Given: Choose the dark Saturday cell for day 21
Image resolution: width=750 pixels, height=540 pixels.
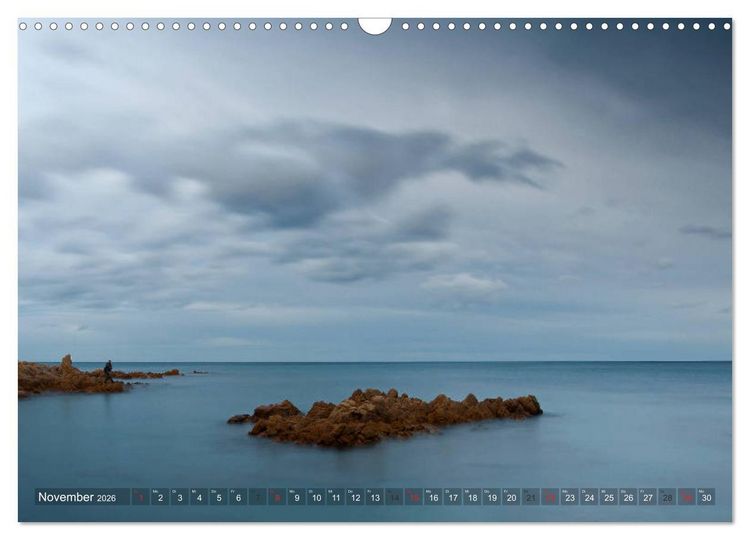Looking at the screenshot, I should [x=531, y=496].
